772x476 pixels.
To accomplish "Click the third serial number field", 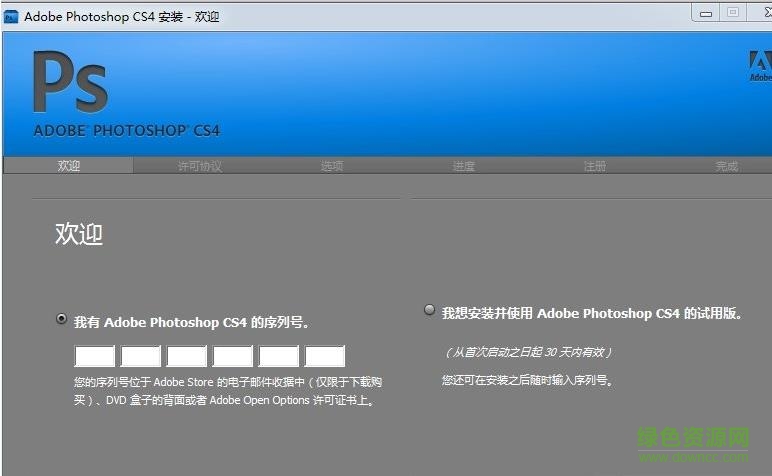I will tap(187, 356).
